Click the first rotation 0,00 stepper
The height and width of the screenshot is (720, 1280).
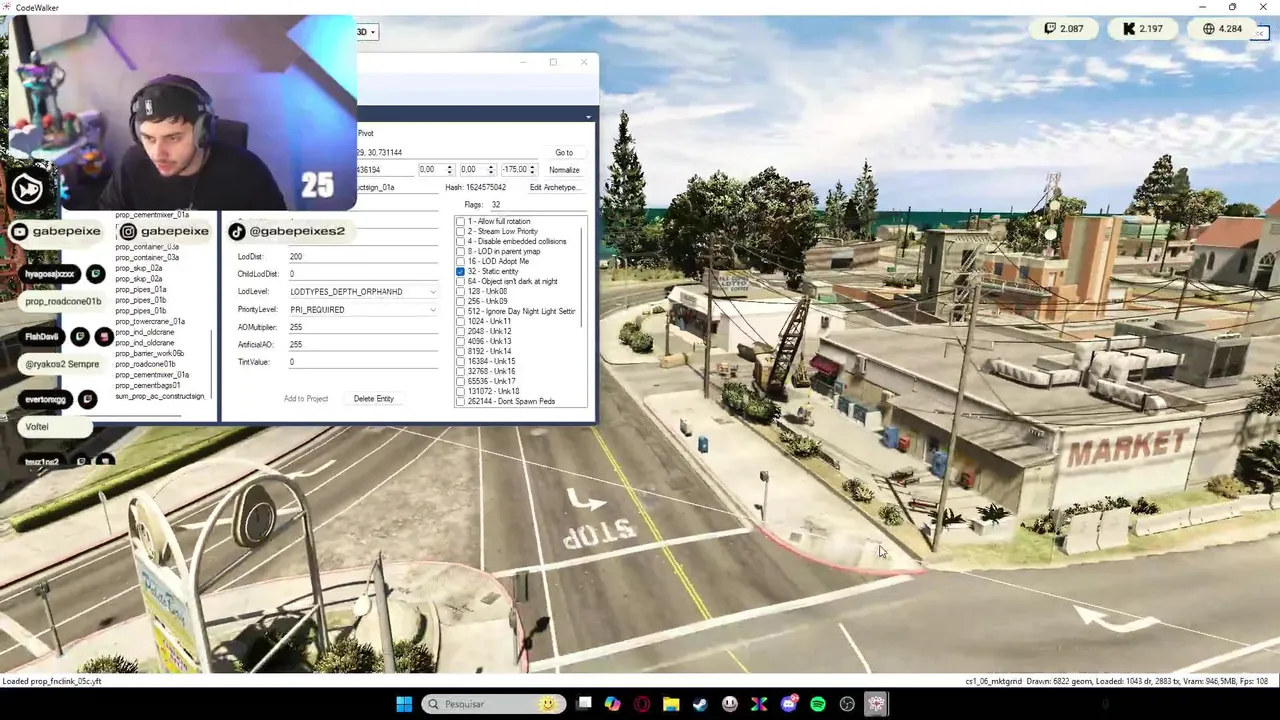[449, 169]
